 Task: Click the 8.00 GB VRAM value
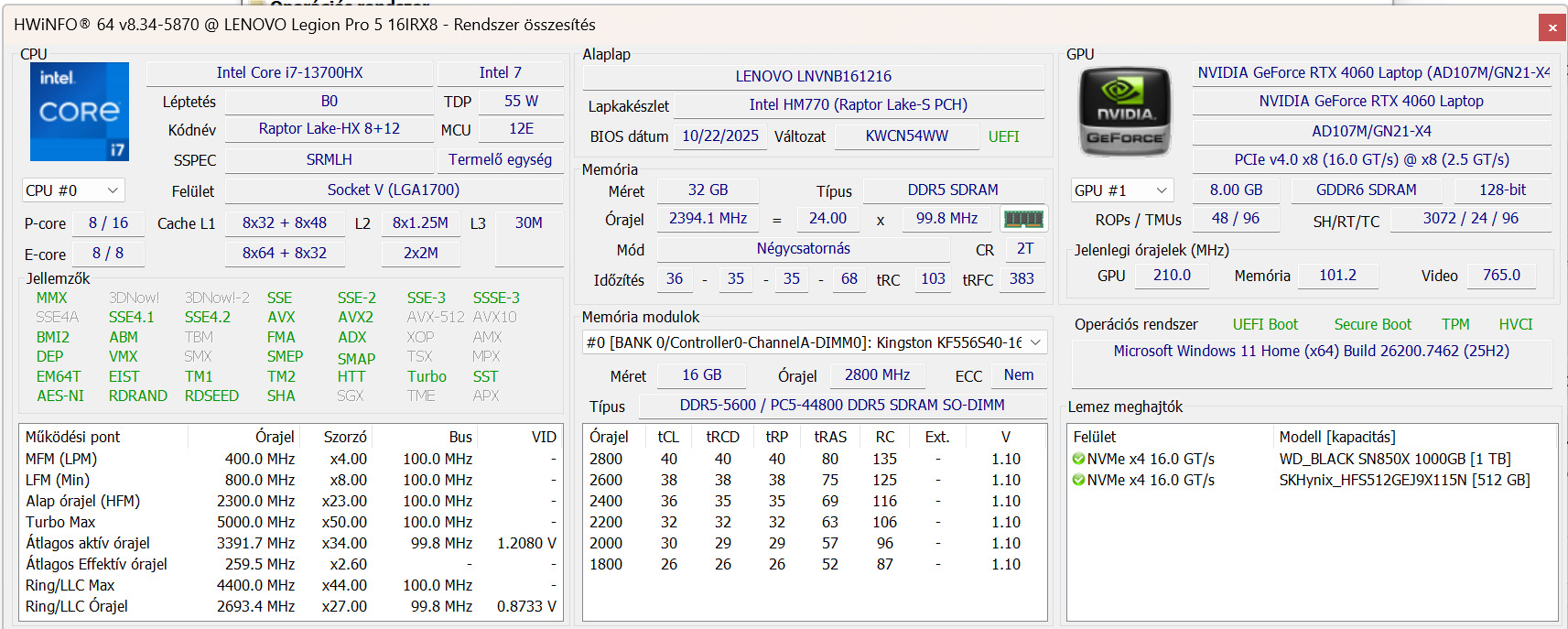tap(1237, 190)
